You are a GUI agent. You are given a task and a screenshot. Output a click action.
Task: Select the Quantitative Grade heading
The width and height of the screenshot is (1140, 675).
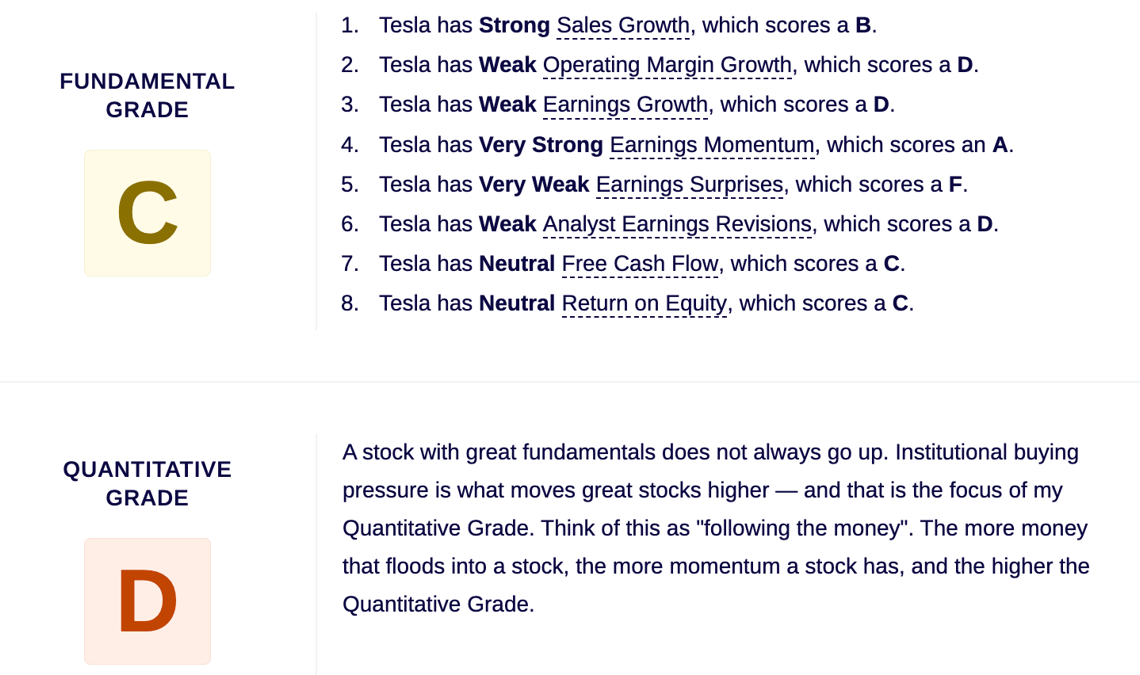tap(148, 484)
